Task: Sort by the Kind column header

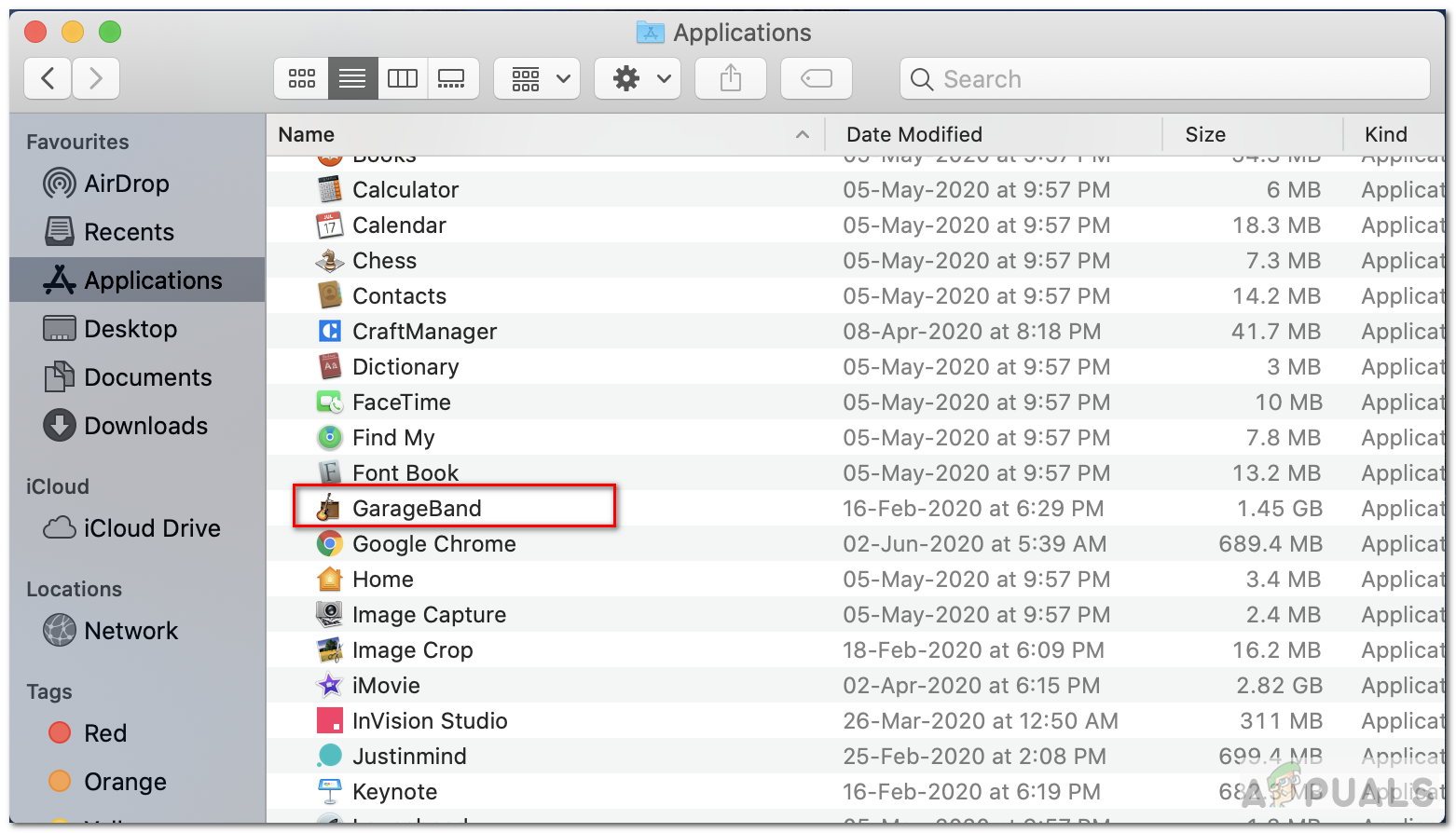Action: coord(1394,134)
